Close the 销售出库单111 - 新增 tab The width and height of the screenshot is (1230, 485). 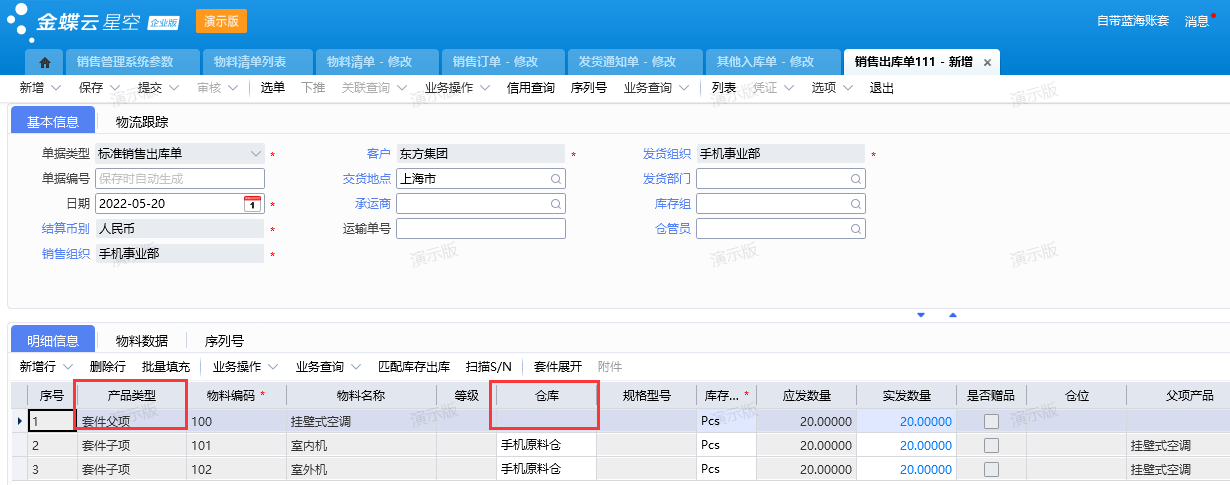(987, 62)
